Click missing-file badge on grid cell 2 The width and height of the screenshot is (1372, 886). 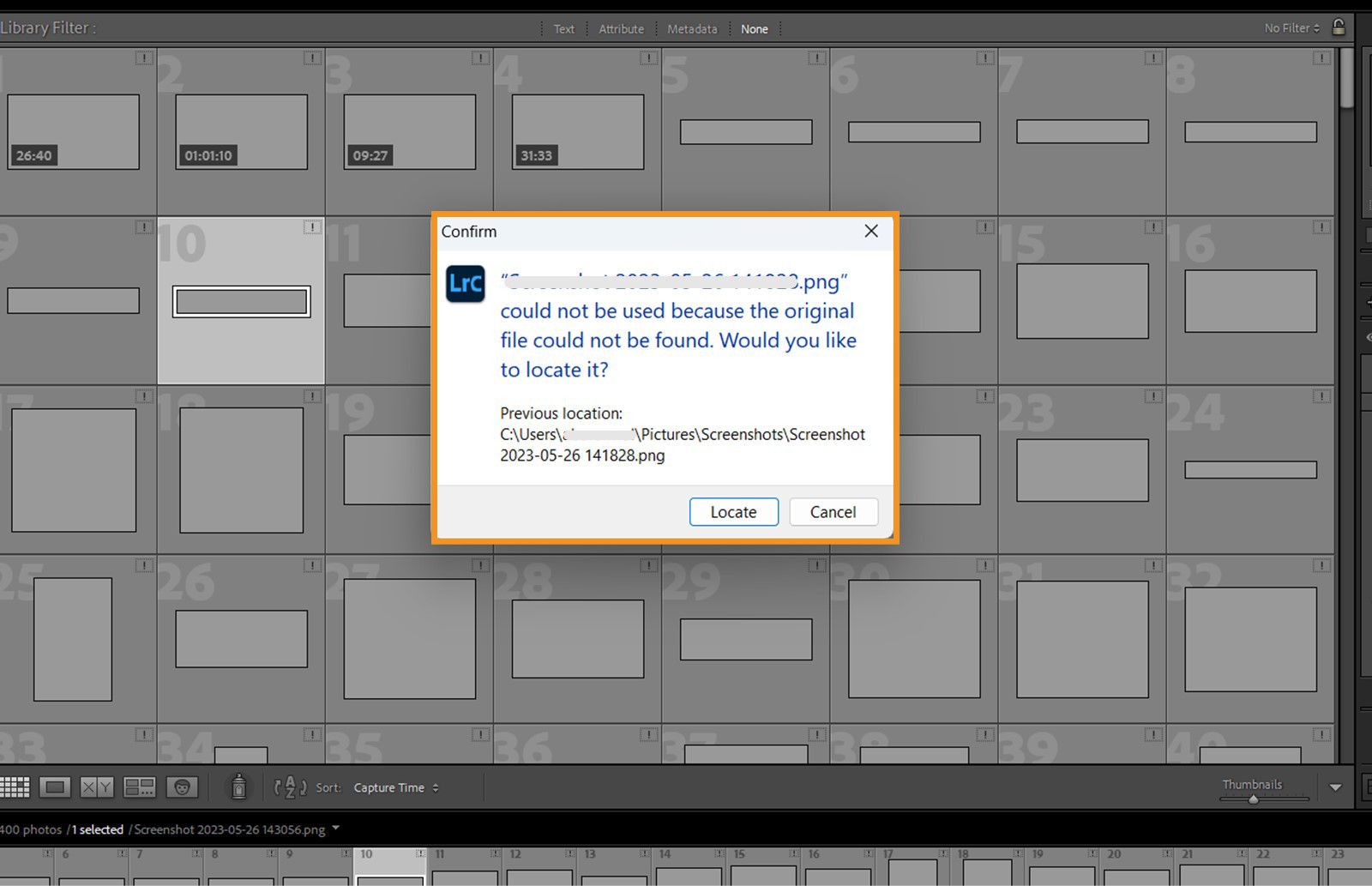coord(313,58)
